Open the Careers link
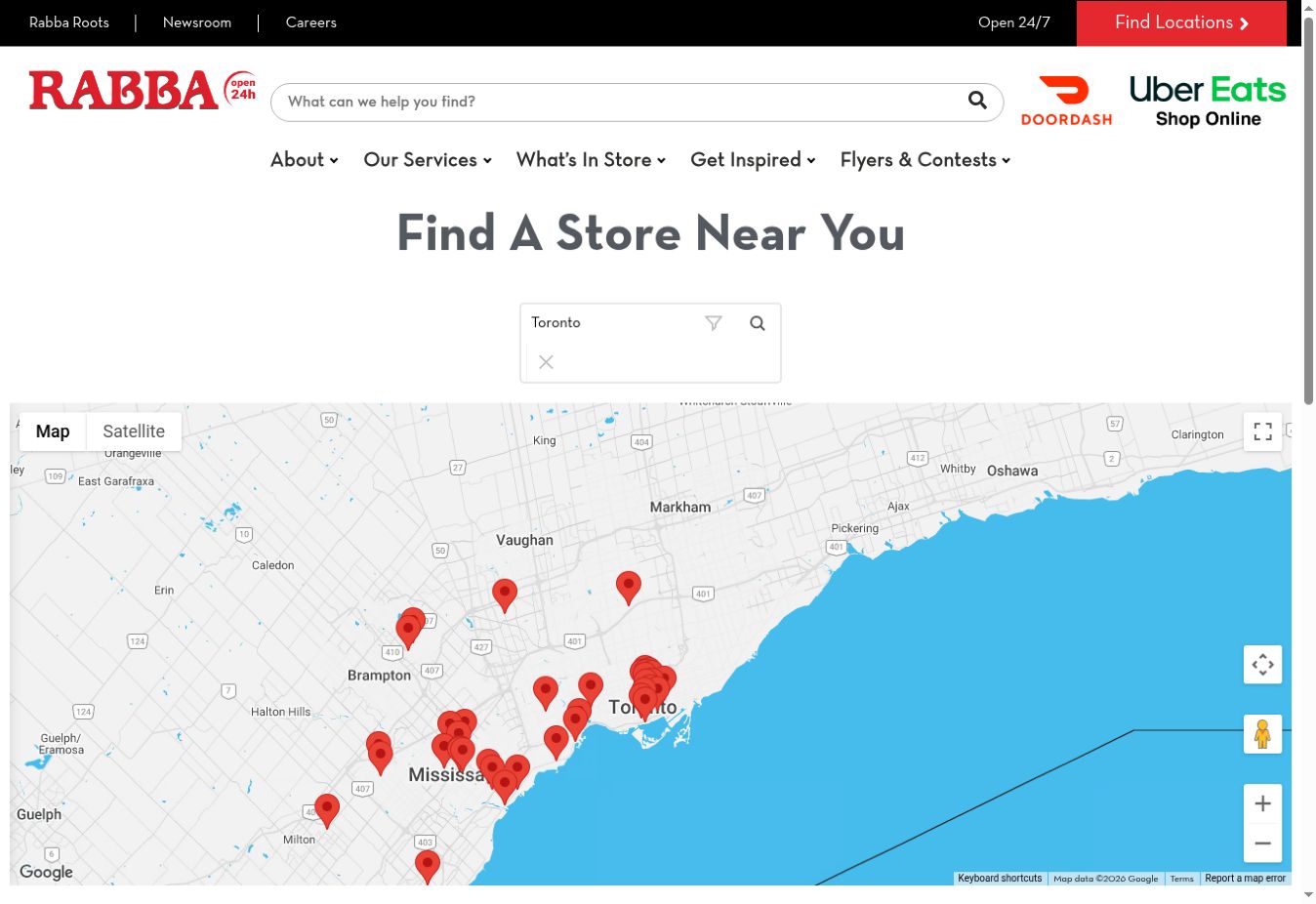This screenshot has height=904, width=1316. click(311, 22)
